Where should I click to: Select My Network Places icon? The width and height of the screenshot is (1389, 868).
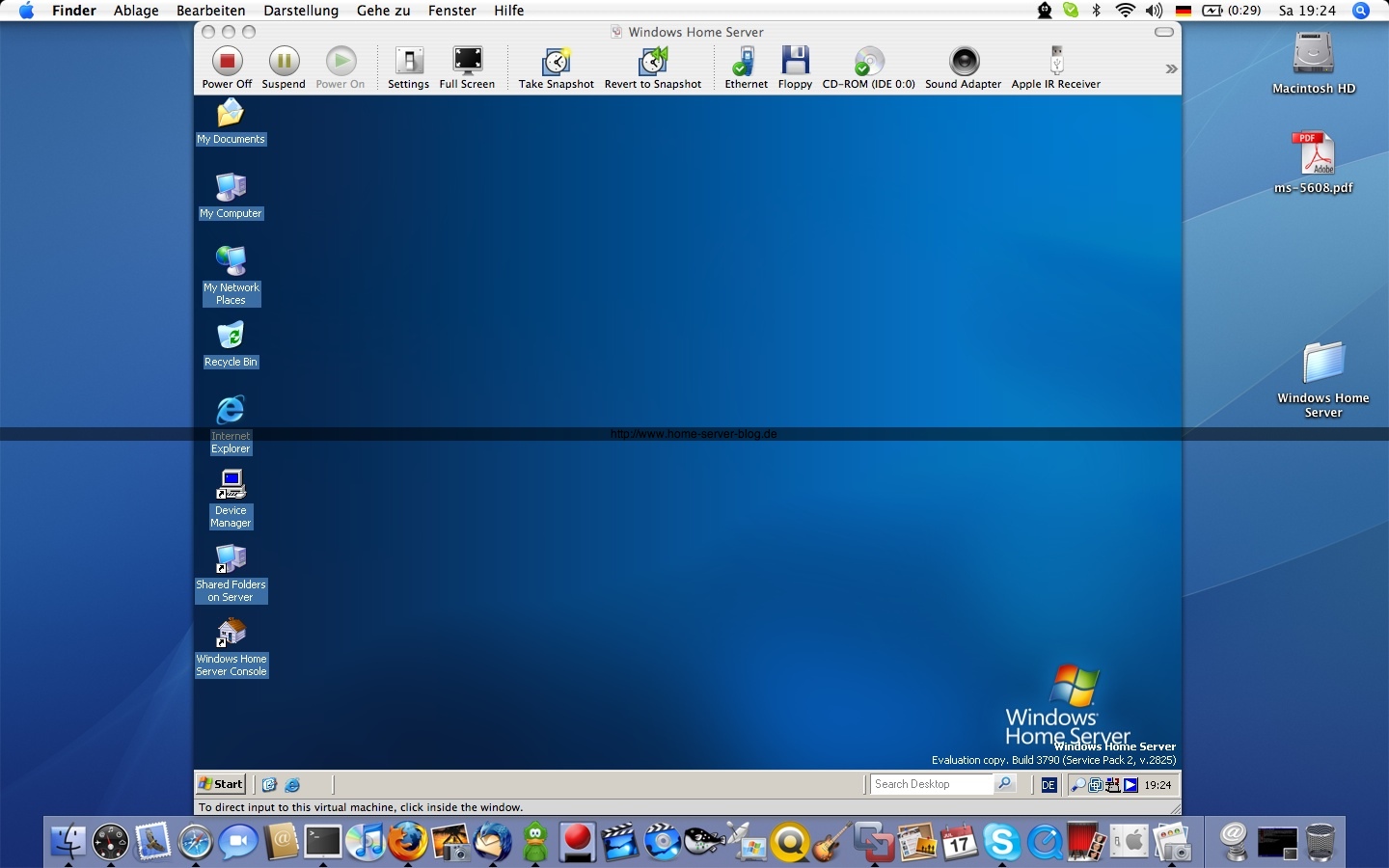231,276
